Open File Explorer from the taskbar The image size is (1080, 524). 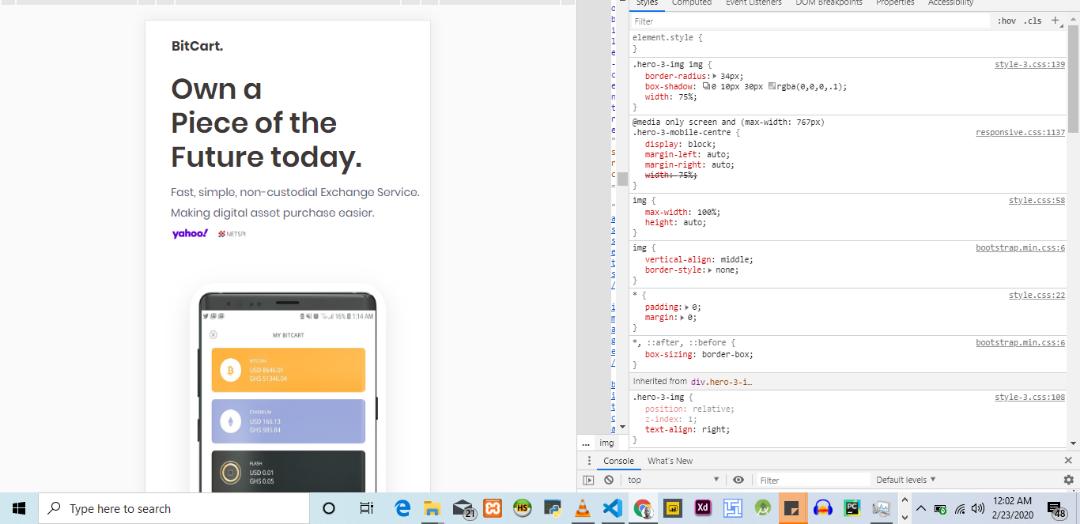coord(432,509)
